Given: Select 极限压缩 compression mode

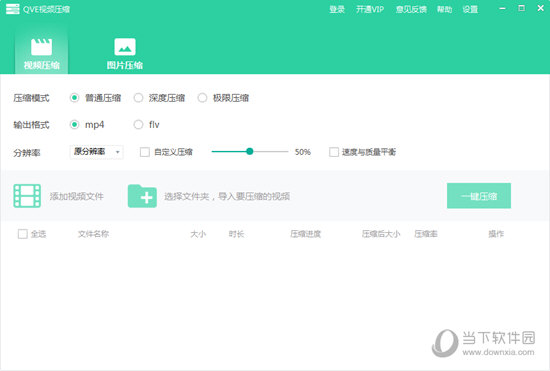Looking at the screenshot, I should click(202, 98).
